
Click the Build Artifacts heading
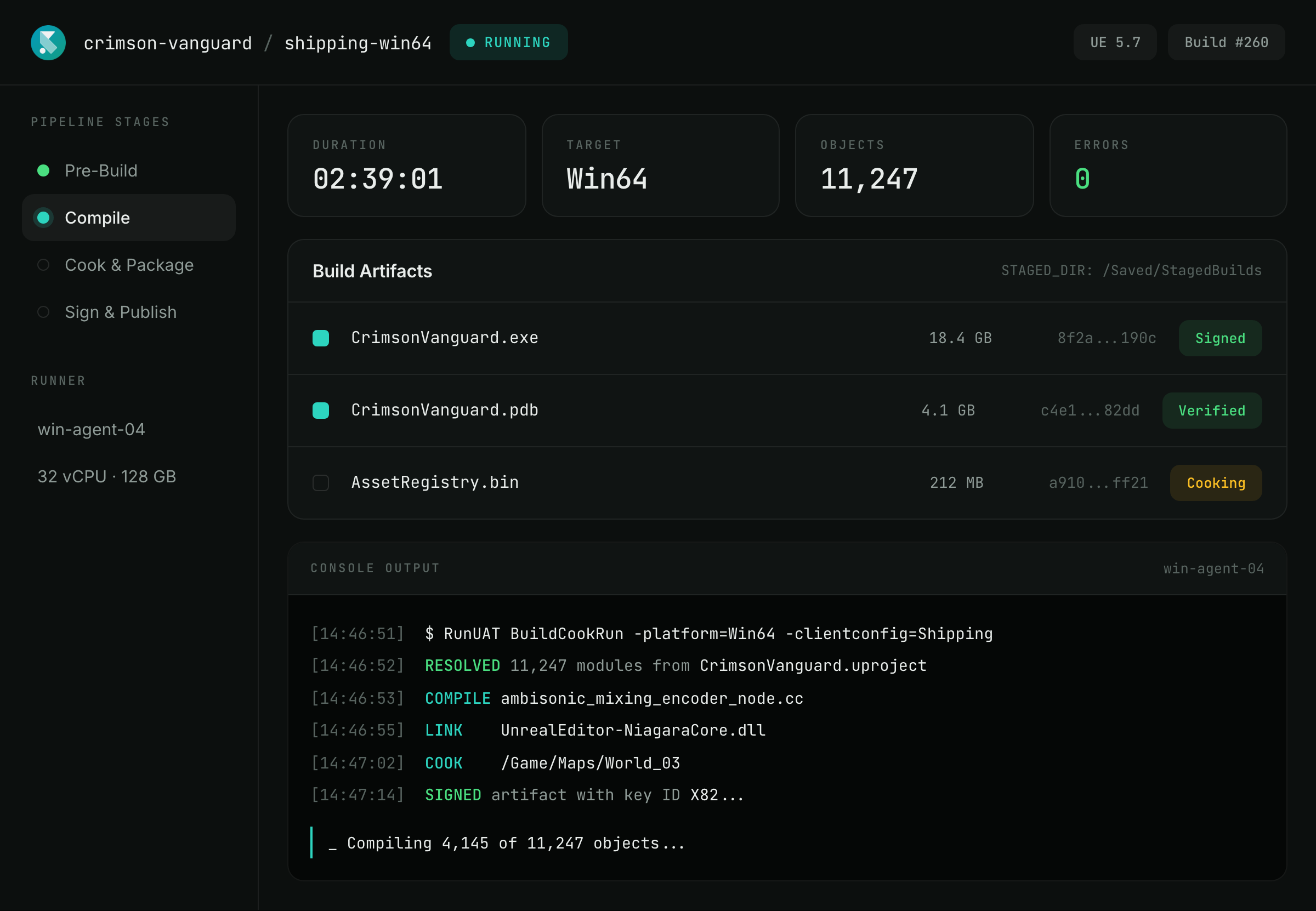pyautogui.click(x=372, y=271)
